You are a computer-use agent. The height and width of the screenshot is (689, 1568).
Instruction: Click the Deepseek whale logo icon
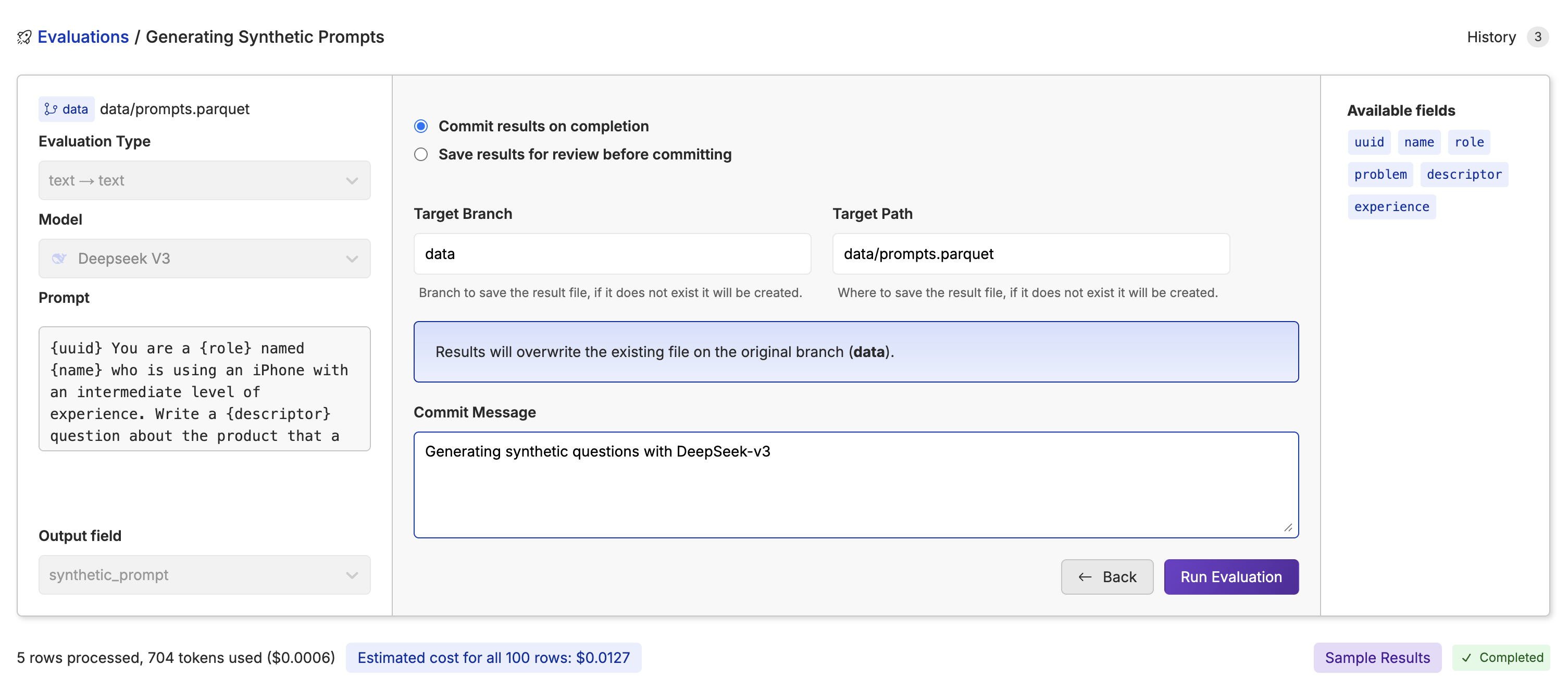(x=59, y=259)
